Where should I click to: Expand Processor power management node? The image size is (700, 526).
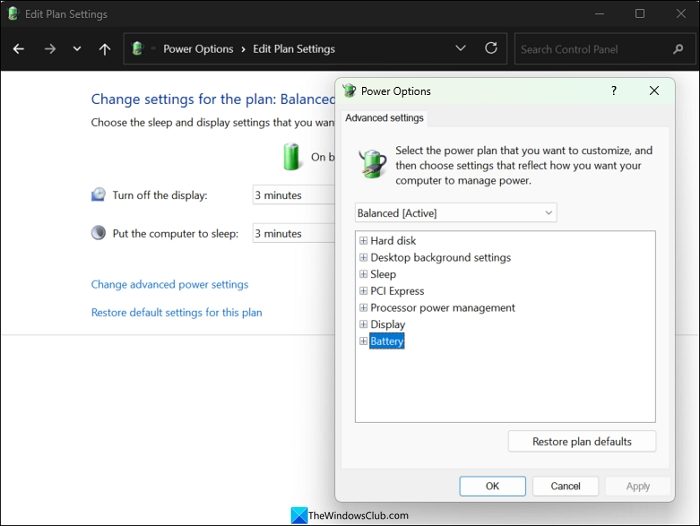(363, 308)
